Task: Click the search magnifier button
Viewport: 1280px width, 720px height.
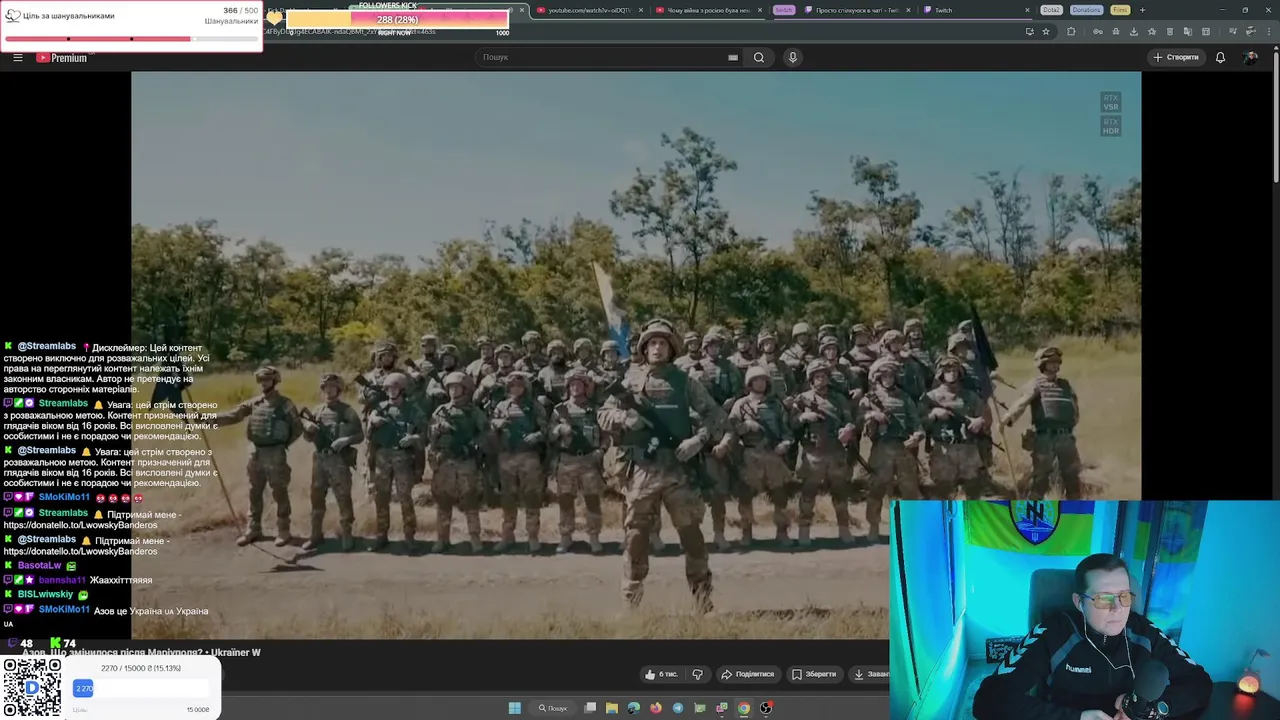Action: (x=759, y=57)
